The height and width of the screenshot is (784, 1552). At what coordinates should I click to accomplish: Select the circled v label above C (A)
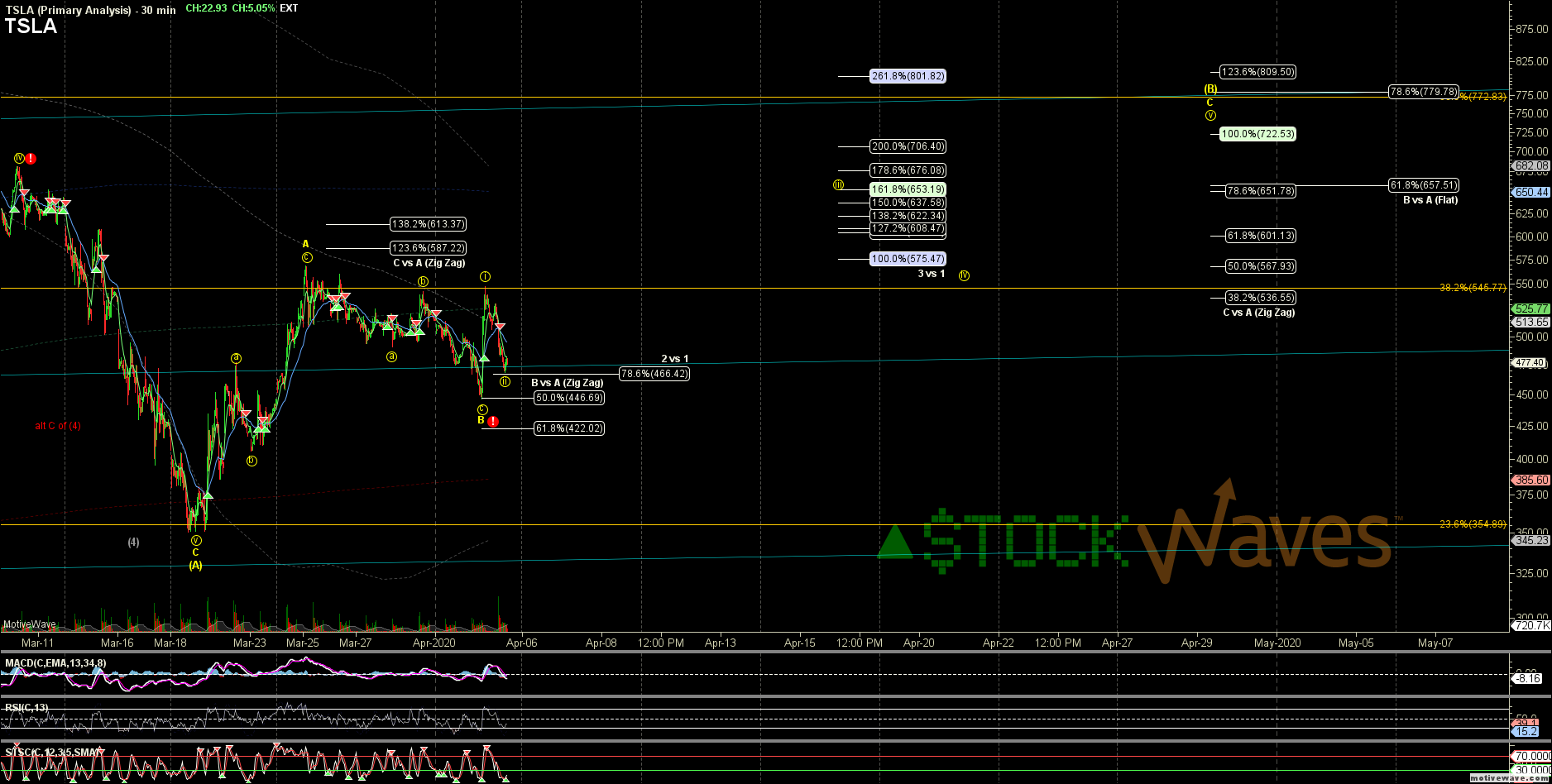pos(196,540)
